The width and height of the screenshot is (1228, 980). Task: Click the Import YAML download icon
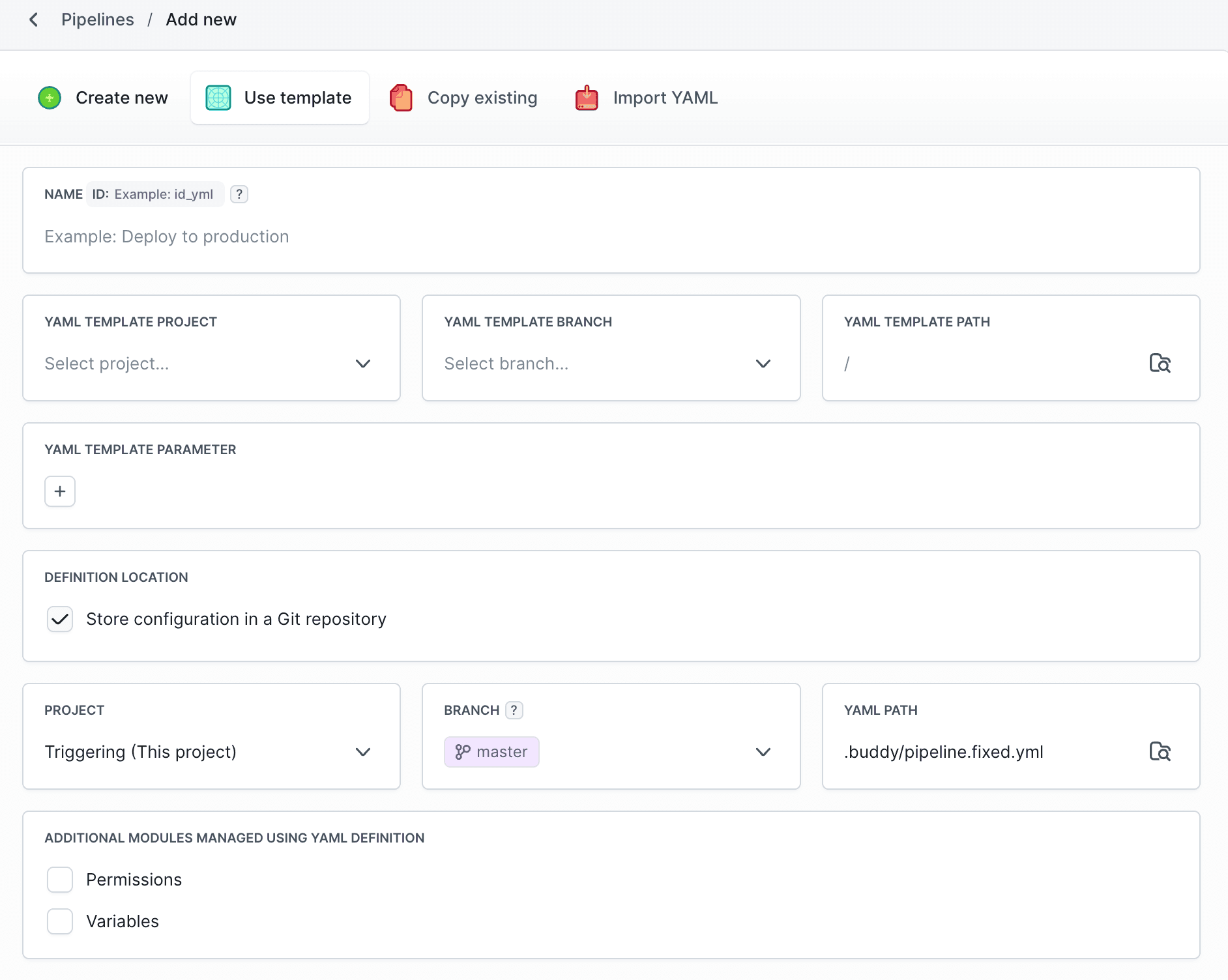coord(587,98)
